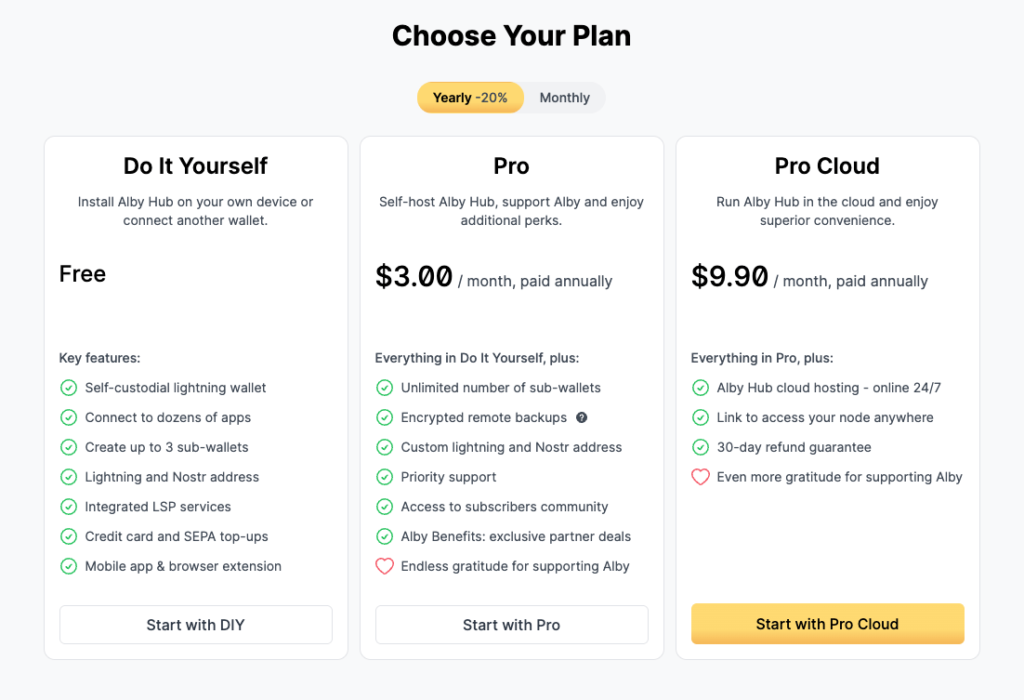Click checkmark icon for Credit card and SEPA top-ups
Viewport: 1024px width, 700px height.
tap(69, 537)
